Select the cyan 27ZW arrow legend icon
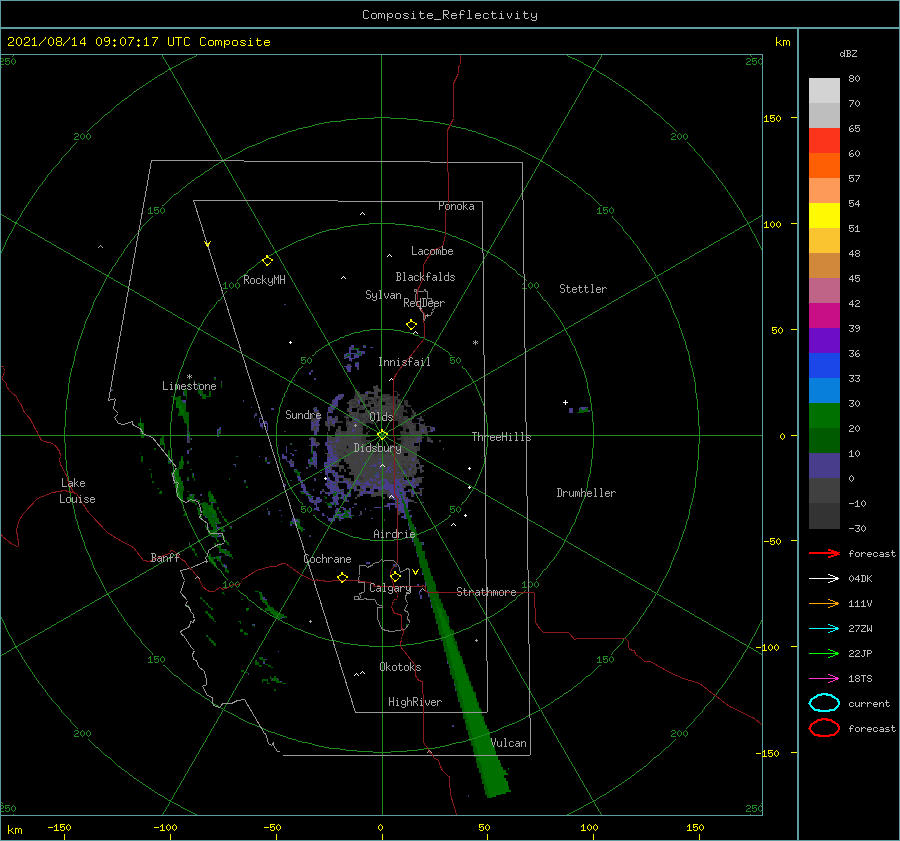This screenshot has width=900, height=841. (x=824, y=628)
